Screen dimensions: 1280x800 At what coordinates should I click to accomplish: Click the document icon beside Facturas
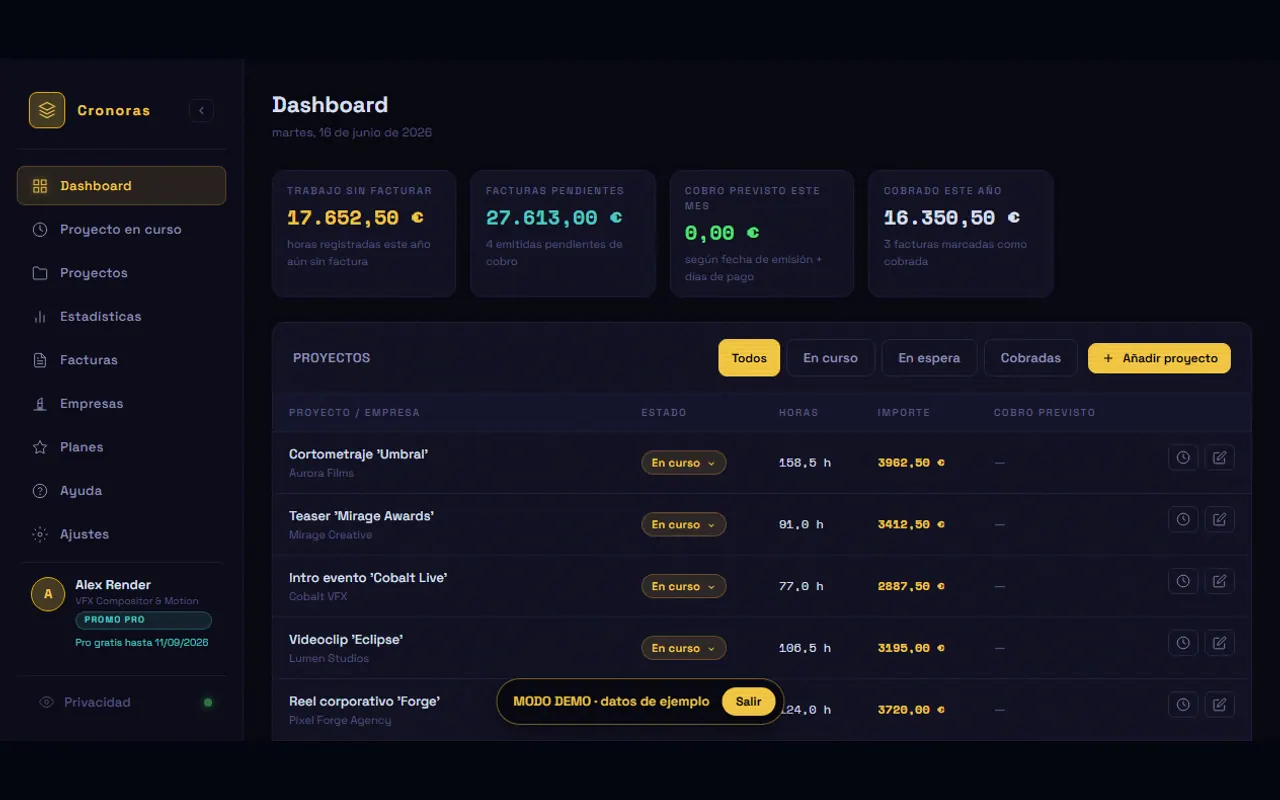point(40,360)
